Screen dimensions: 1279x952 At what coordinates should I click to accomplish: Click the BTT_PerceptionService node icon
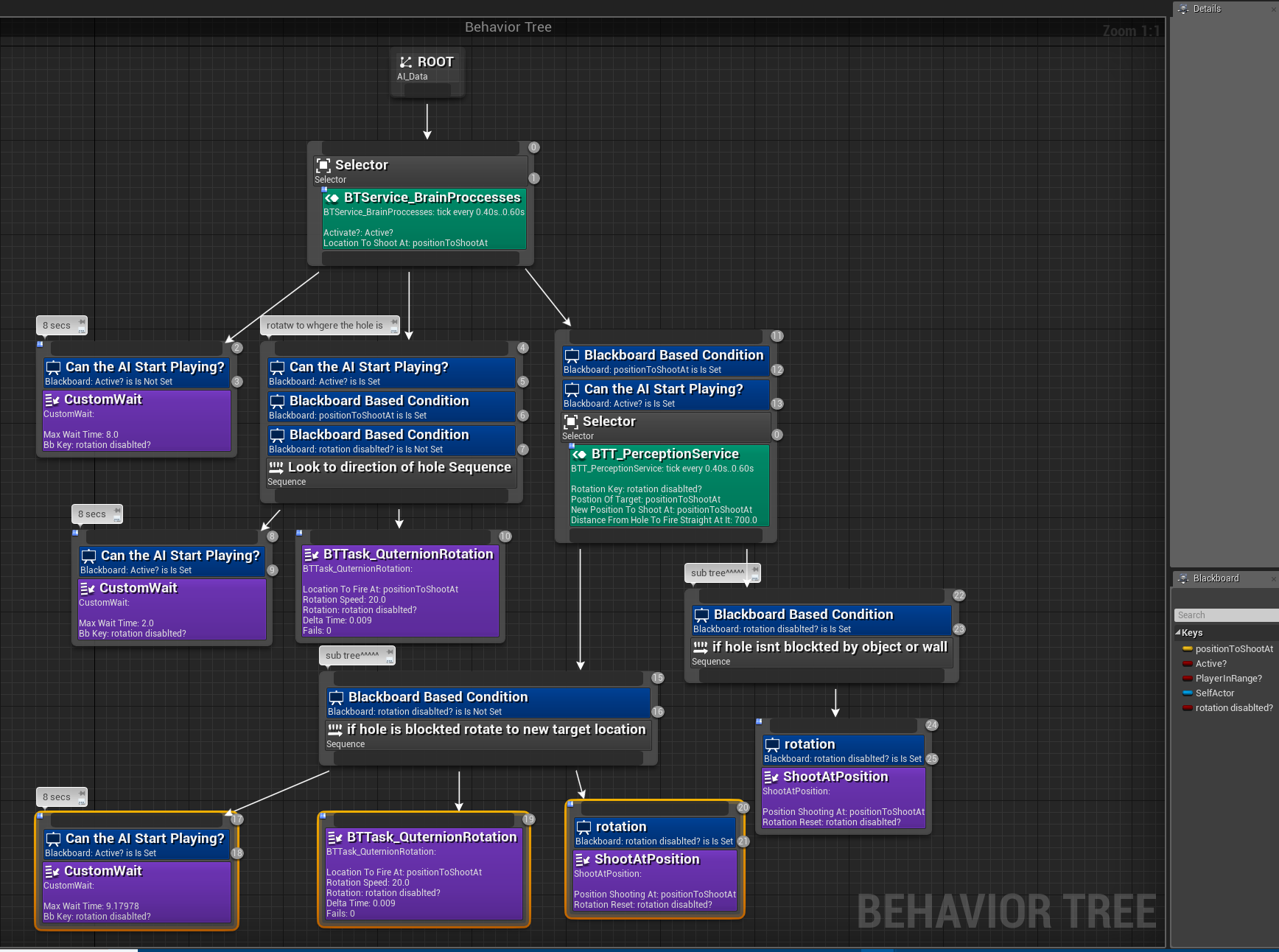578,454
